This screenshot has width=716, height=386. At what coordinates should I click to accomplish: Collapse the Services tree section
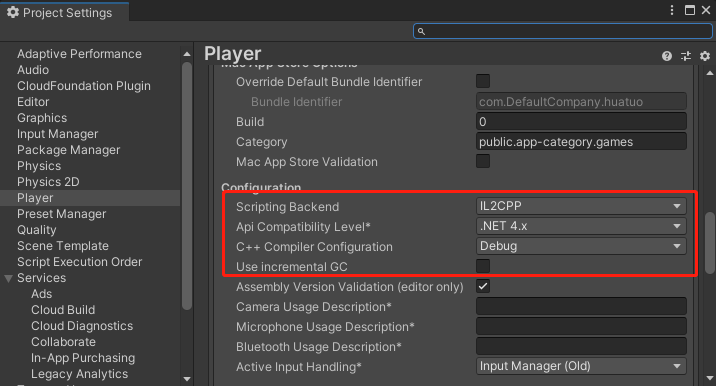(x=8, y=278)
